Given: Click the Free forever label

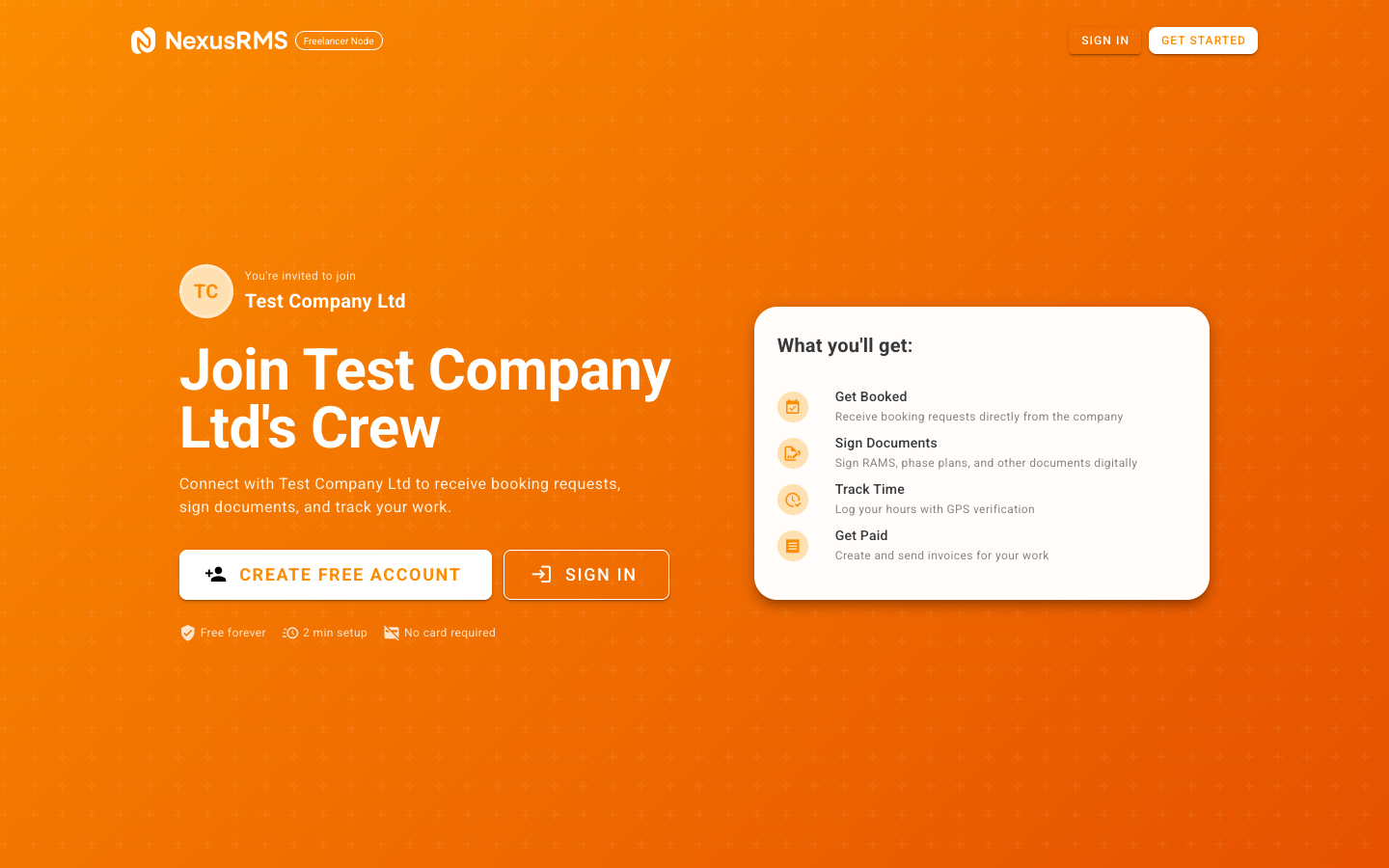Looking at the screenshot, I should [232, 633].
